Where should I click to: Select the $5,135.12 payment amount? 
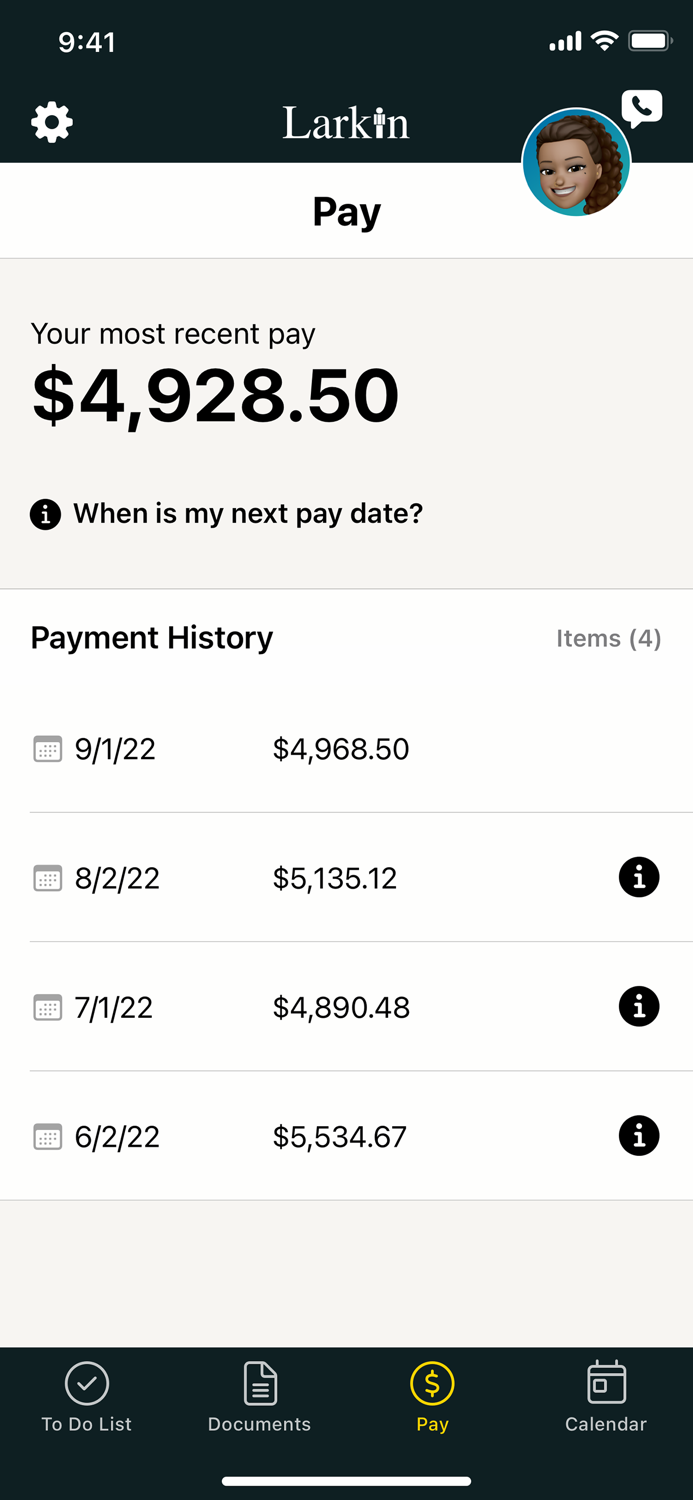point(335,878)
